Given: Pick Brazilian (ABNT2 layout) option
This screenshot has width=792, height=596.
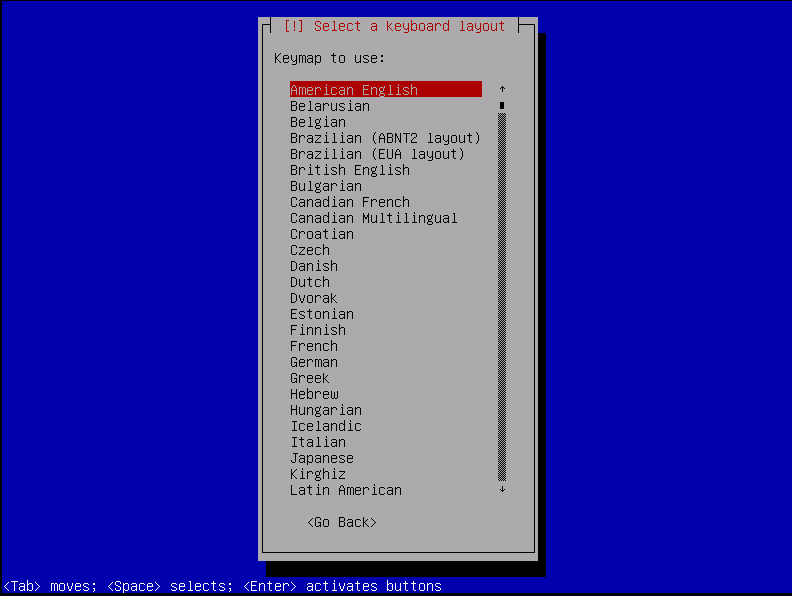Looking at the screenshot, I should [x=385, y=138].
